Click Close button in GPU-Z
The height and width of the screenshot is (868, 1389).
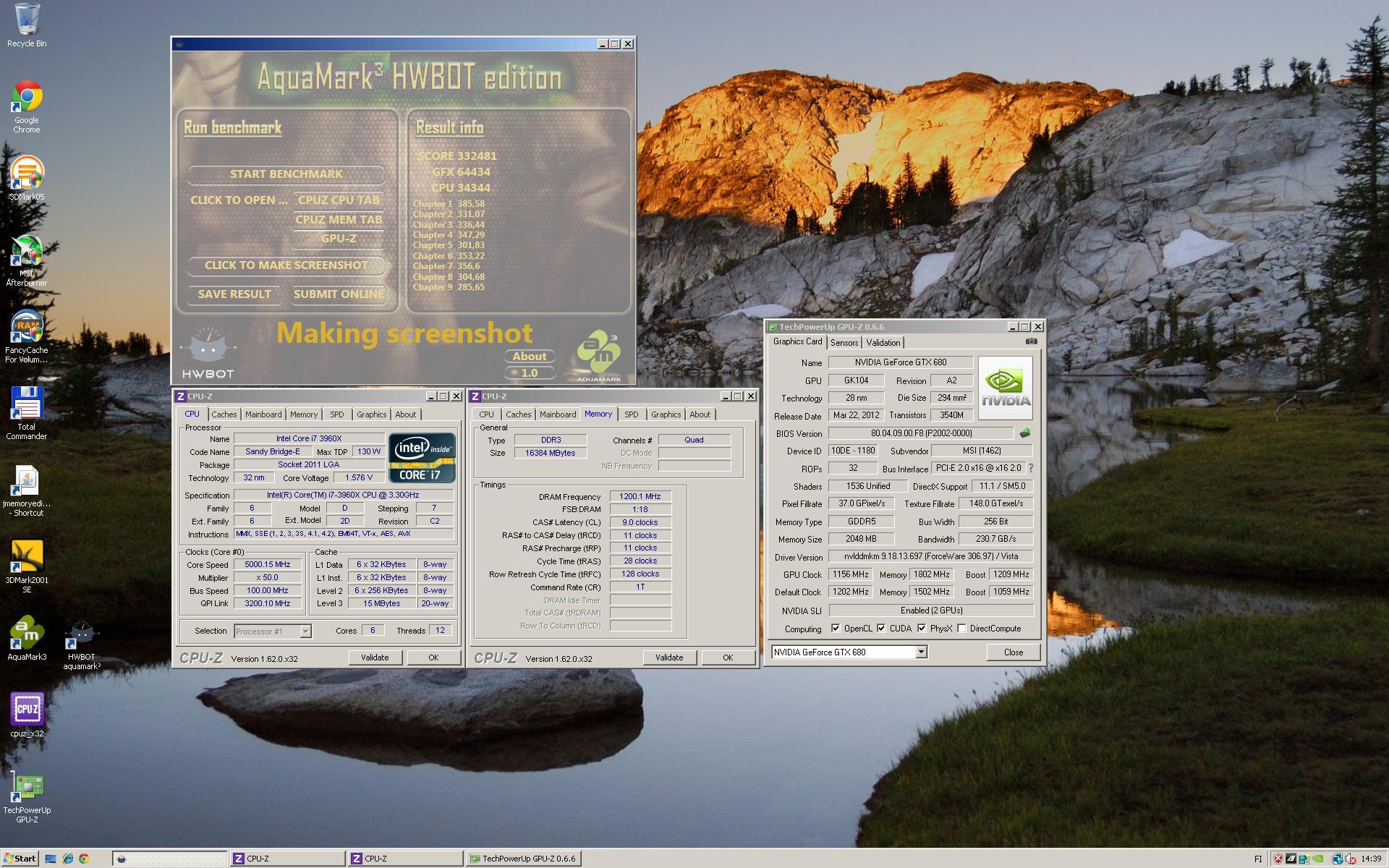[1014, 652]
